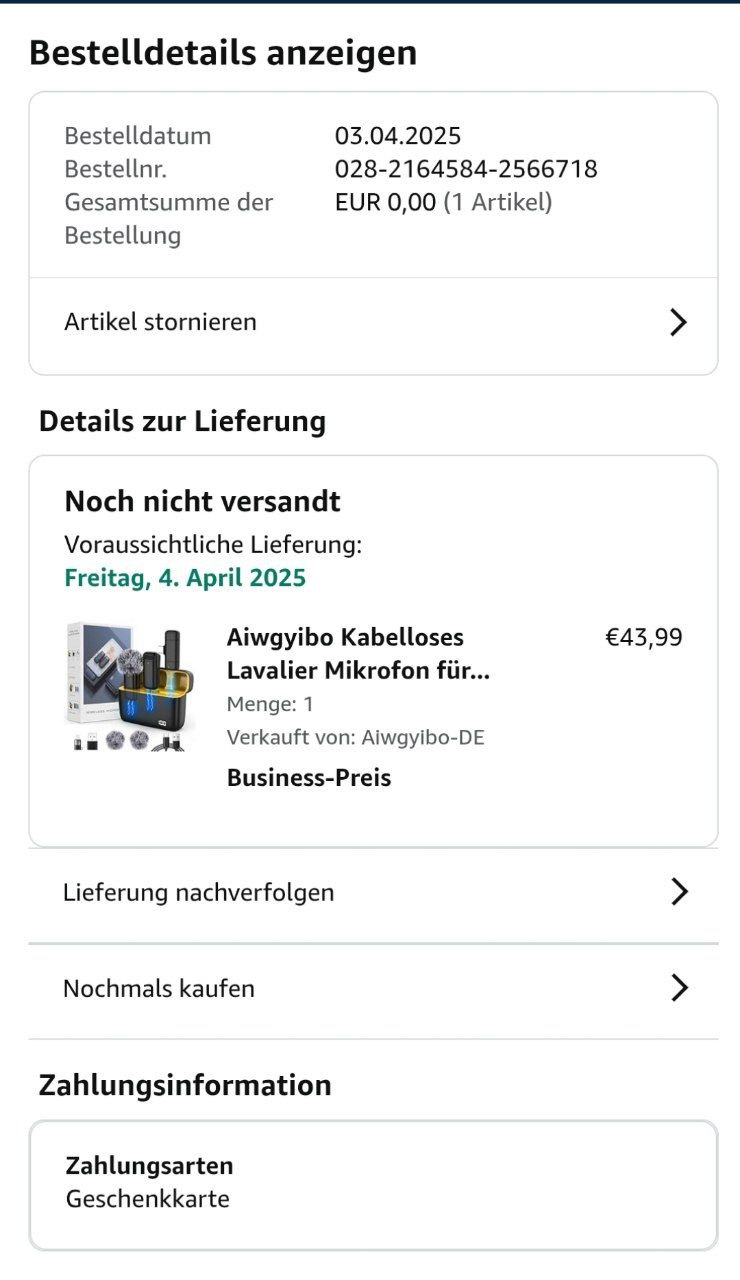The height and width of the screenshot is (1280, 740).
Task: Click the item price €43,99
Action: [x=644, y=637]
